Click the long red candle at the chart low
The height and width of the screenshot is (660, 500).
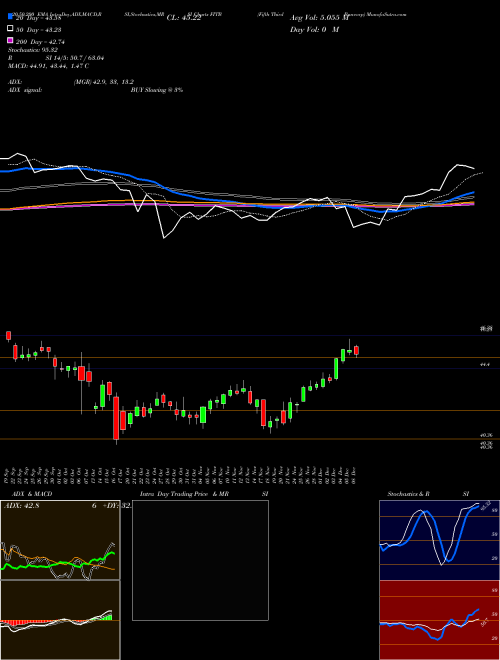point(116,418)
